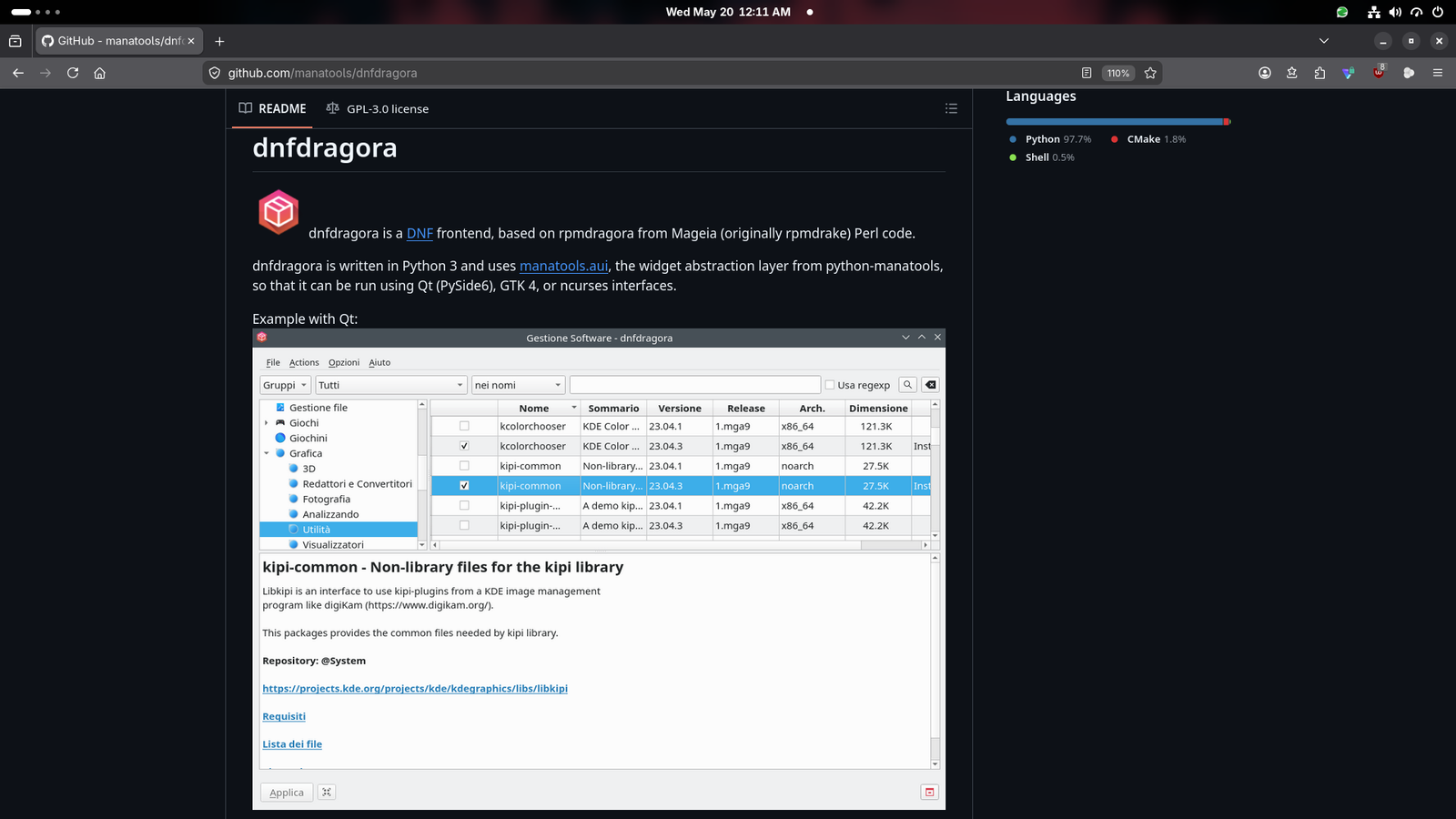Click the dnfdragora logo image
The width and height of the screenshot is (1456, 819).
[278, 212]
